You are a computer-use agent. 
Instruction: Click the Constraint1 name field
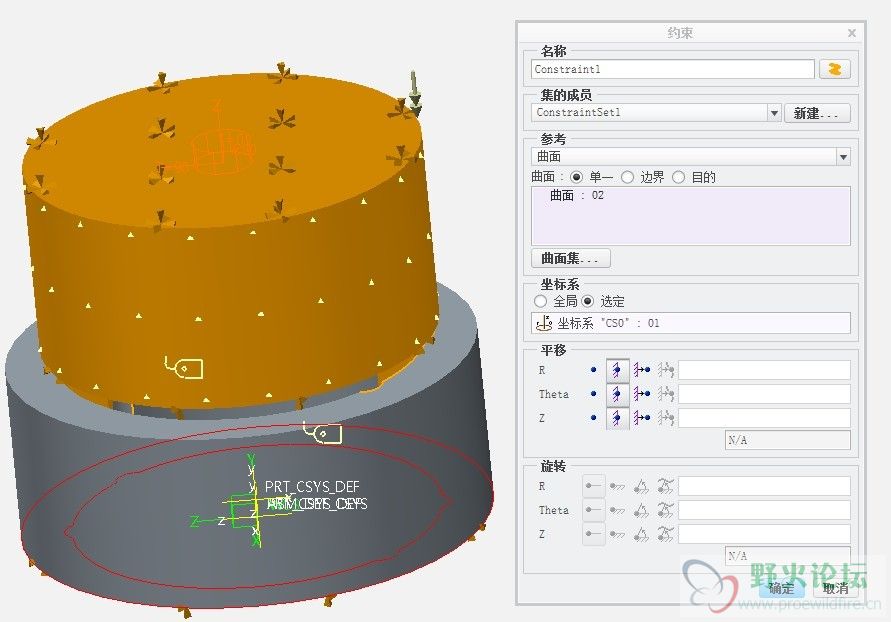tap(673, 69)
